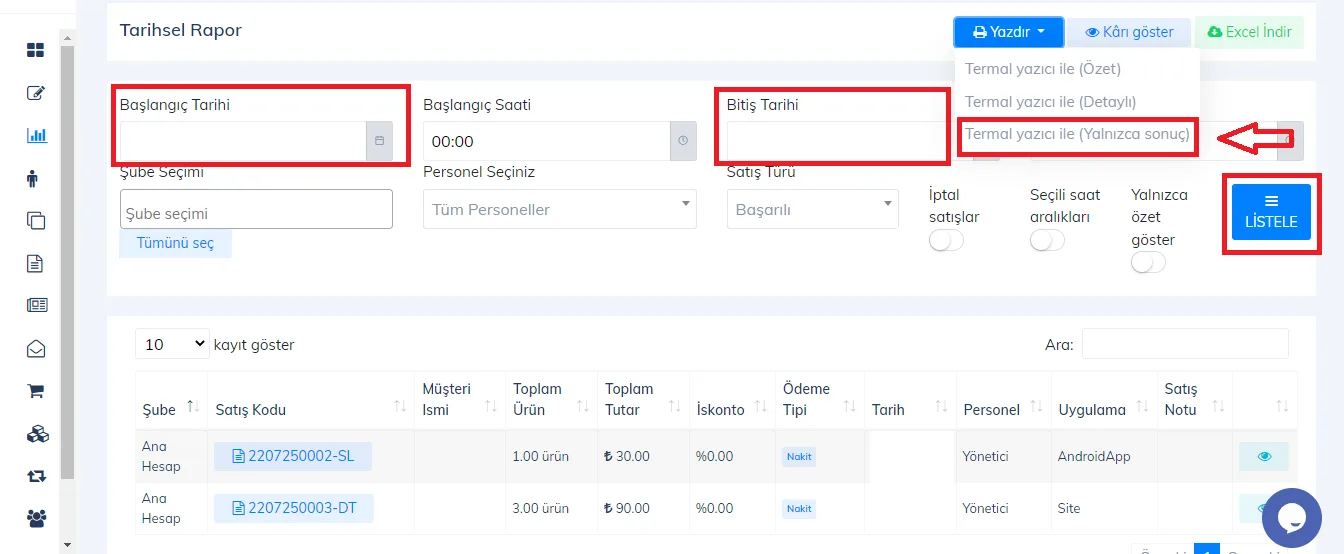
Task: Sort table by Şube column arrows
Action: click(x=194, y=408)
